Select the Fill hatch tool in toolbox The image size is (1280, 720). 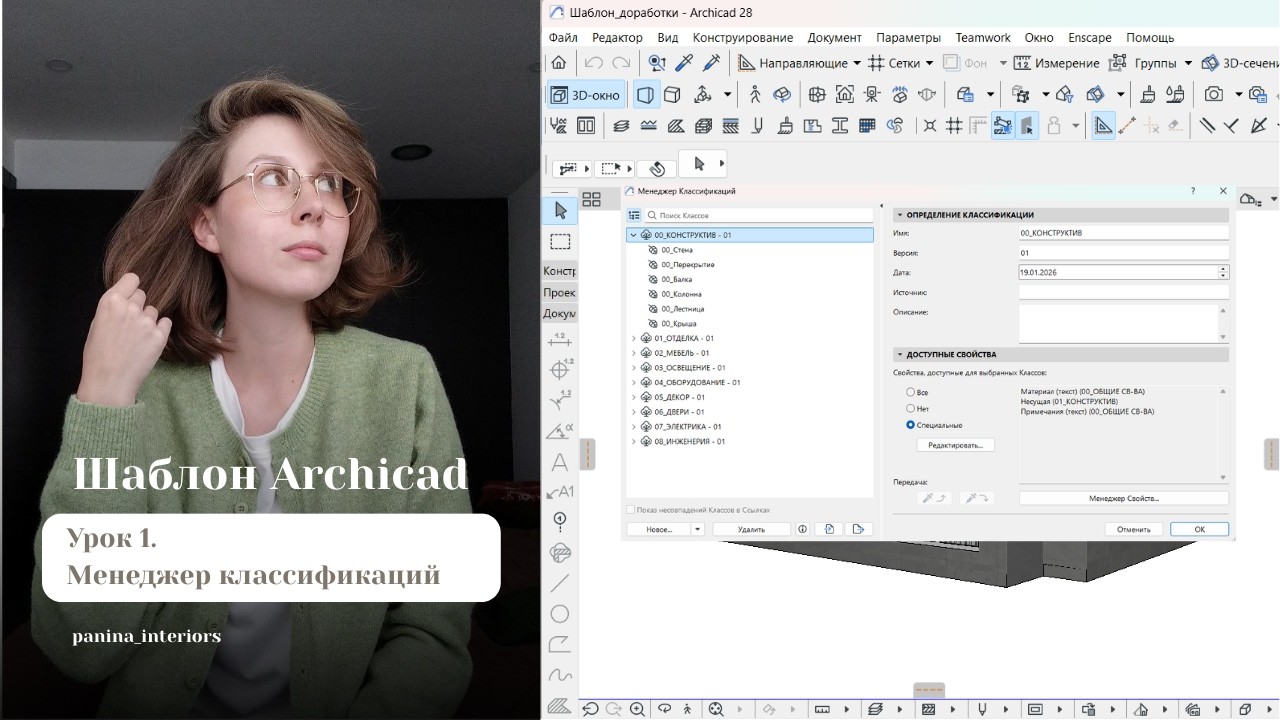tap(560, 704)
